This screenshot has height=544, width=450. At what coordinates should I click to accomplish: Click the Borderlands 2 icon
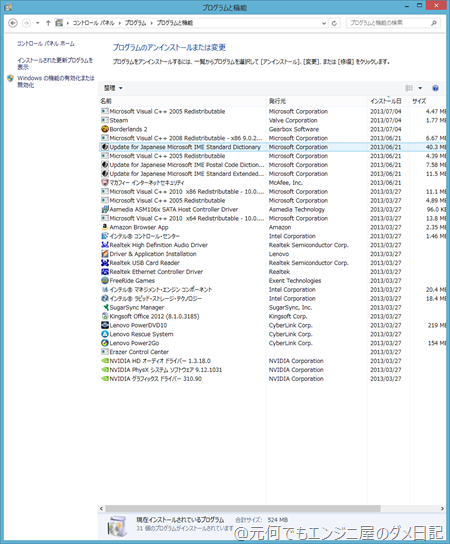click(105, 129)
